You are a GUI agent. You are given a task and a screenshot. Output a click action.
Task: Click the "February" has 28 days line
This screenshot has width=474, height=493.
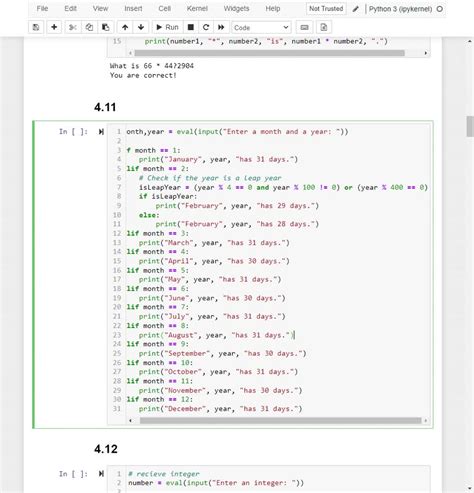[237, 224]
